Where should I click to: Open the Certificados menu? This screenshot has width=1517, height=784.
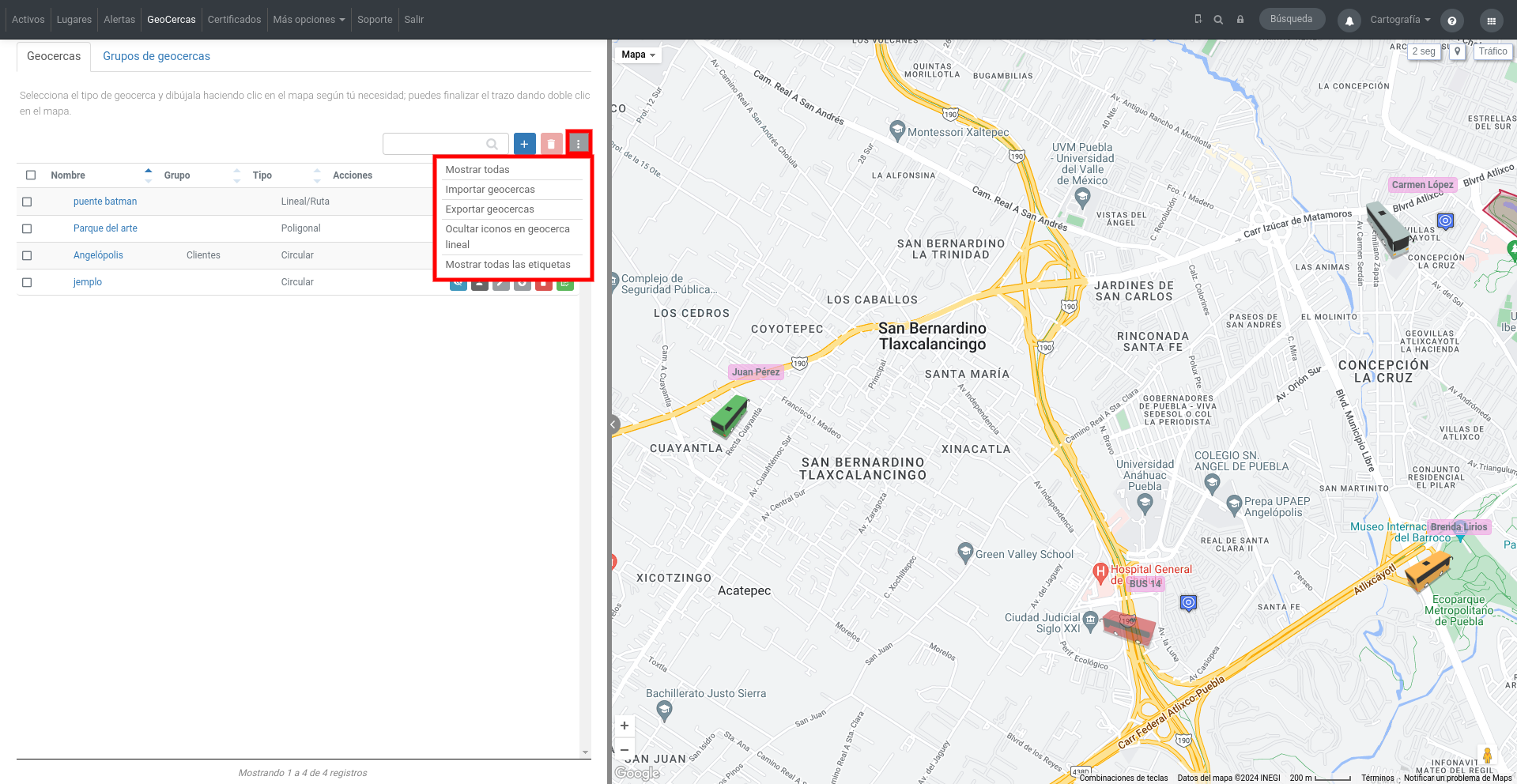[234, 20]
